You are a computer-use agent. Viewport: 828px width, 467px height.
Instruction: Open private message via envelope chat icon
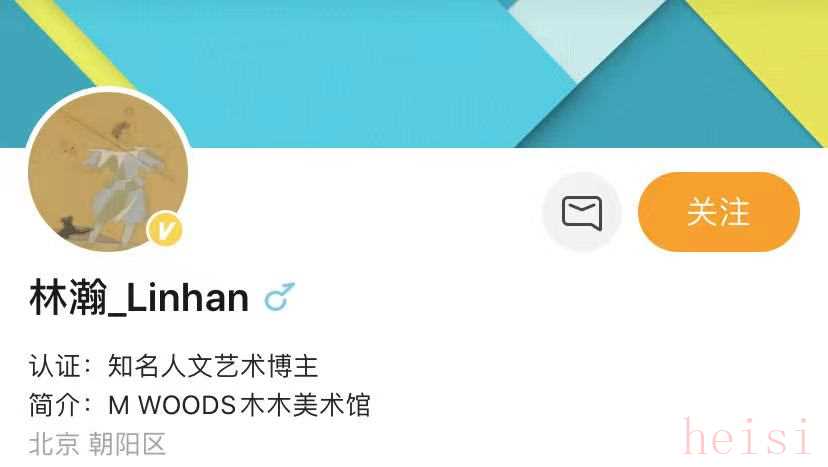coord(581,212)
